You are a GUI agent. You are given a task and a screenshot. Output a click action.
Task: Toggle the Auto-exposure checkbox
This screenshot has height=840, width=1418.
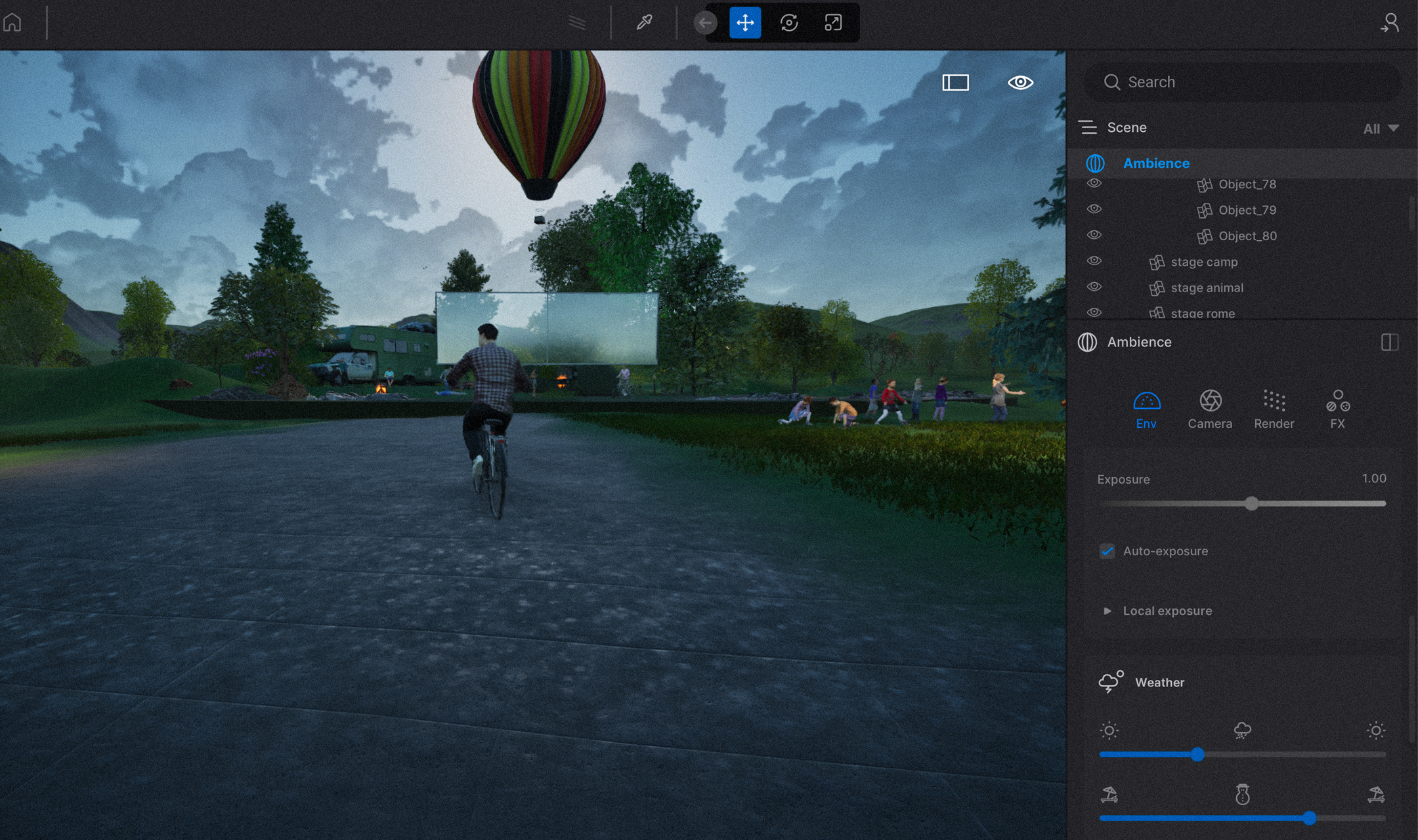pyautogui.click(x=1107, y=551)
